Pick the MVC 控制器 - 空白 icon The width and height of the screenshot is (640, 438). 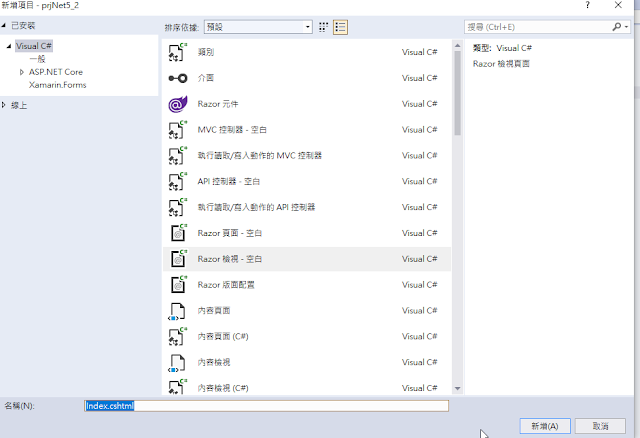click(178, 130)
